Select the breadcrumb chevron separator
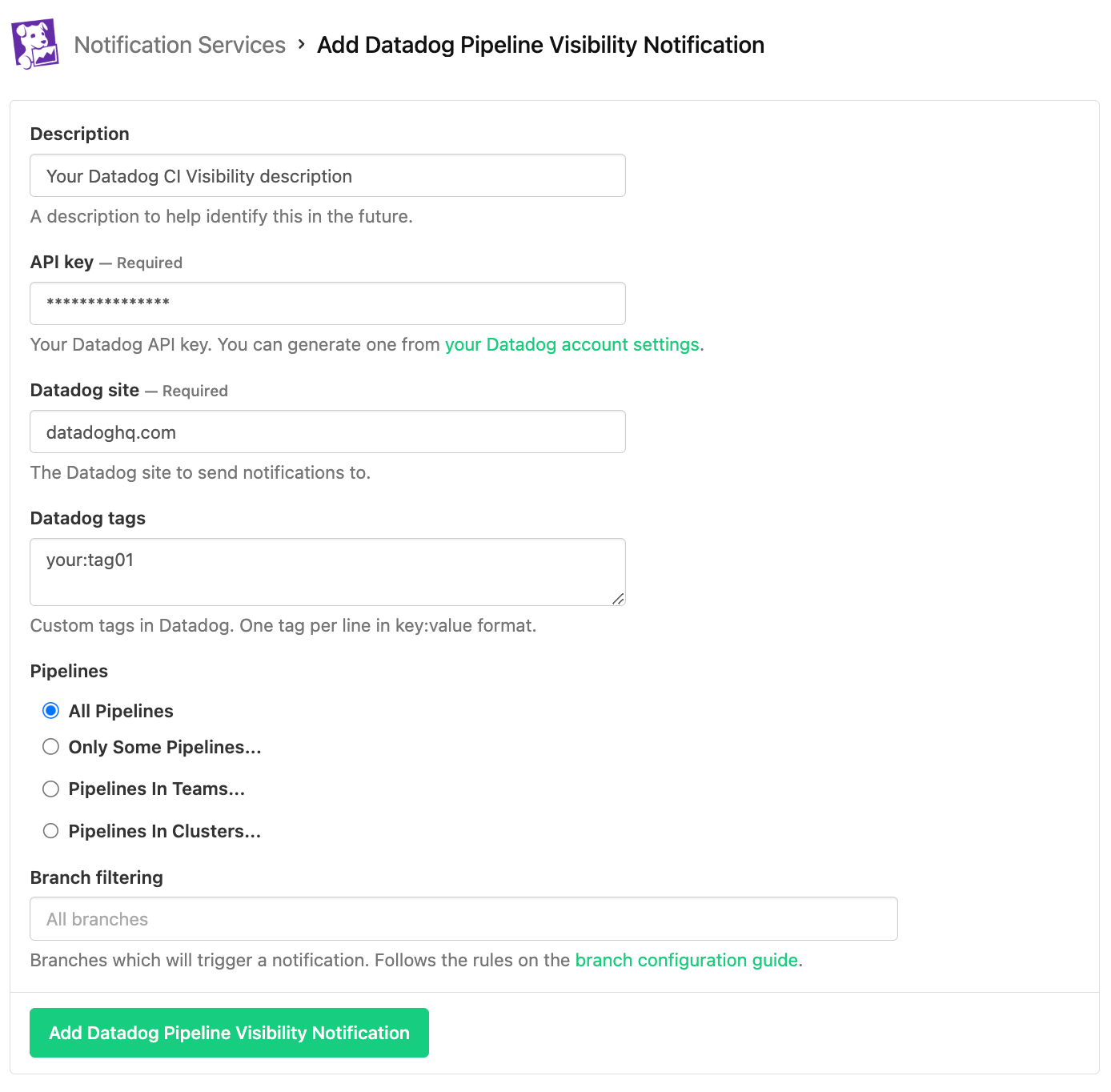1111x1092 pixels. coord(300,46)
